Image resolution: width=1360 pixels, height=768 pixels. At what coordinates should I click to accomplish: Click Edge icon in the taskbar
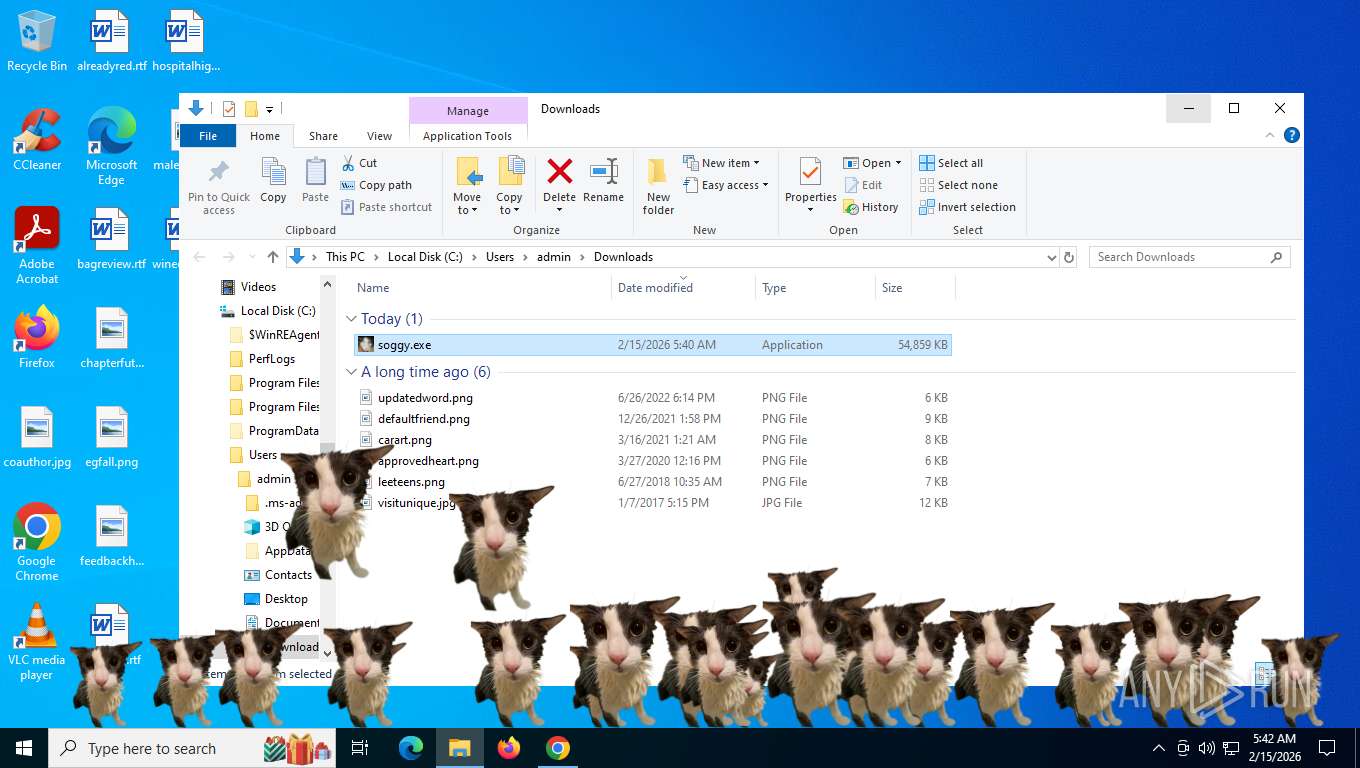click(x=411, y=748)
